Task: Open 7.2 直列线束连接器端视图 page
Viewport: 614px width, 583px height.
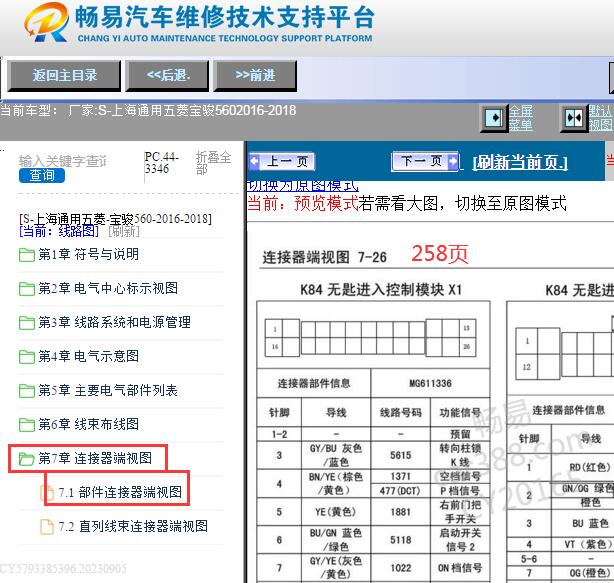Action: pyautogui.click(x=133, y=526)
